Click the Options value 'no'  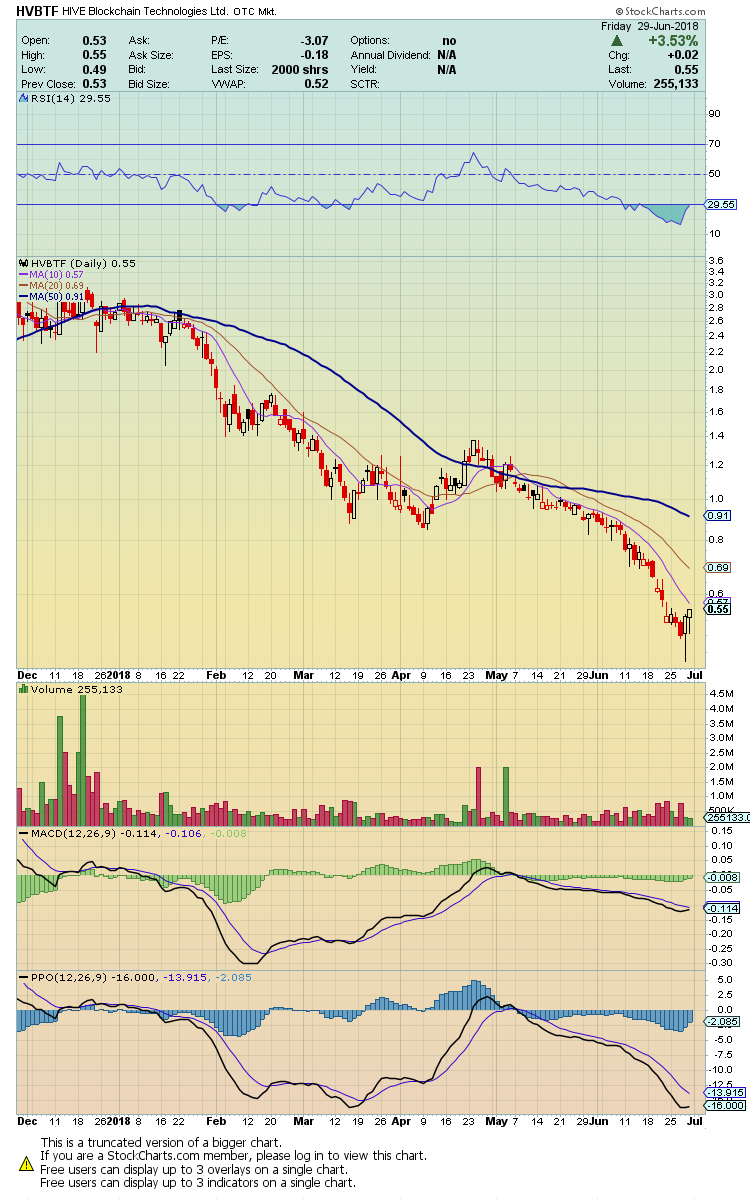(449, 40)
